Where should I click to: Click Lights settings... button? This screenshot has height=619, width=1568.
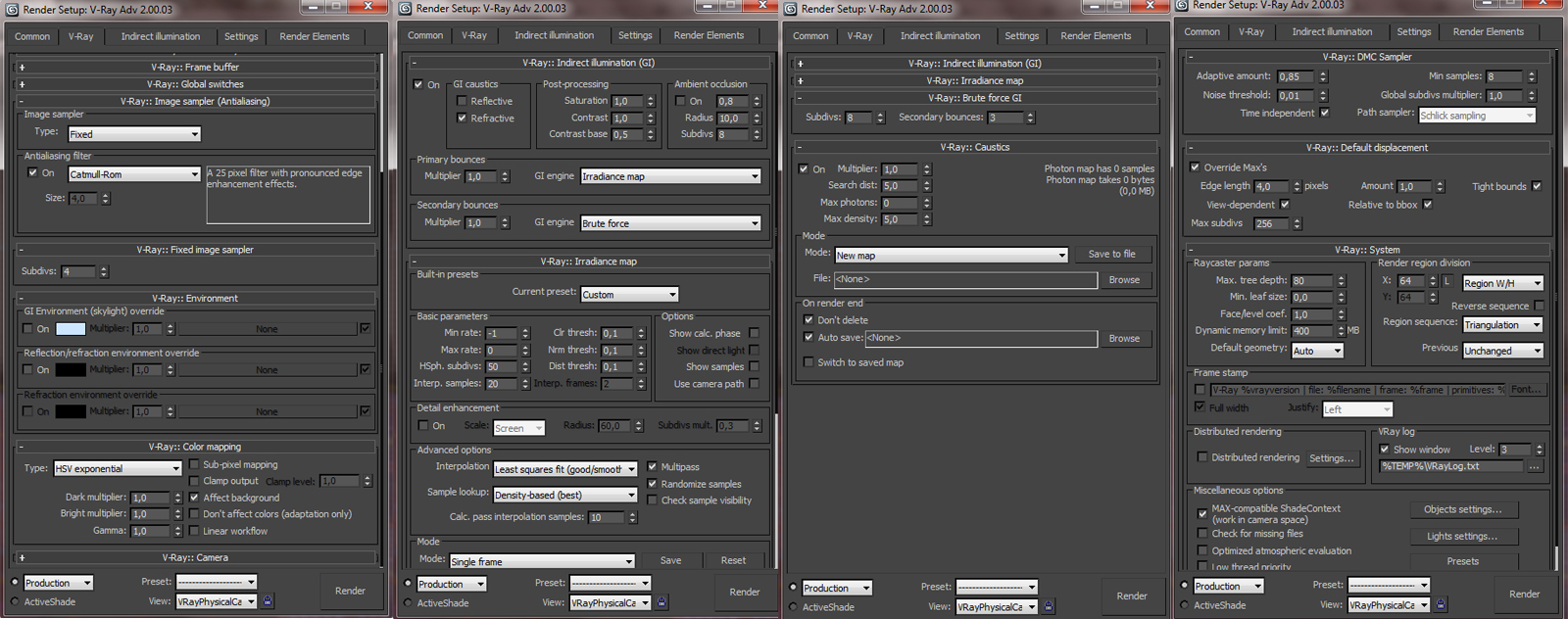pos(1462,536)
